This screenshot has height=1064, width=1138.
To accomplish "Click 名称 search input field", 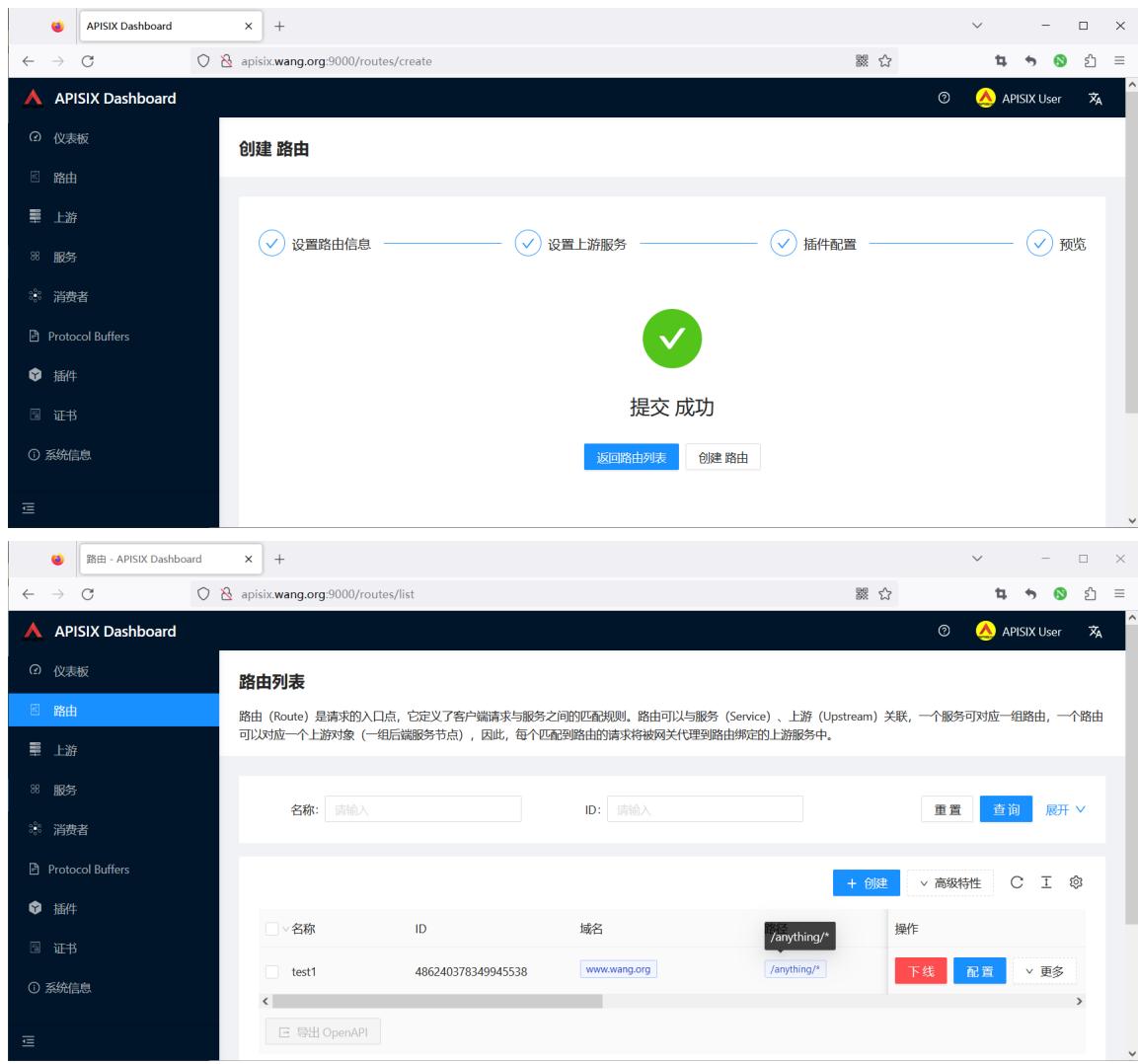I will [x=423, y=809].
